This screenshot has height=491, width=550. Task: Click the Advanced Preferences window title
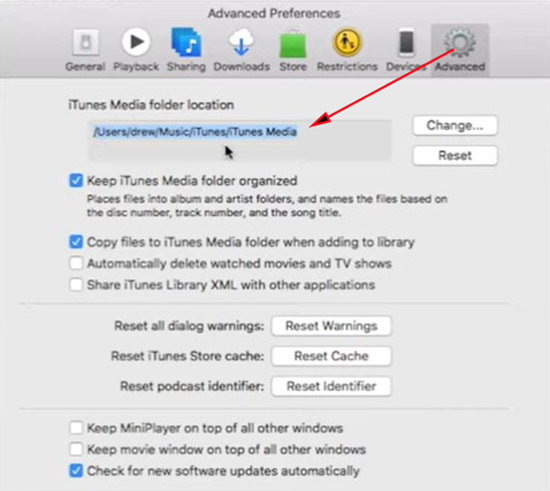pyautogui.click(x=274, y=13)
